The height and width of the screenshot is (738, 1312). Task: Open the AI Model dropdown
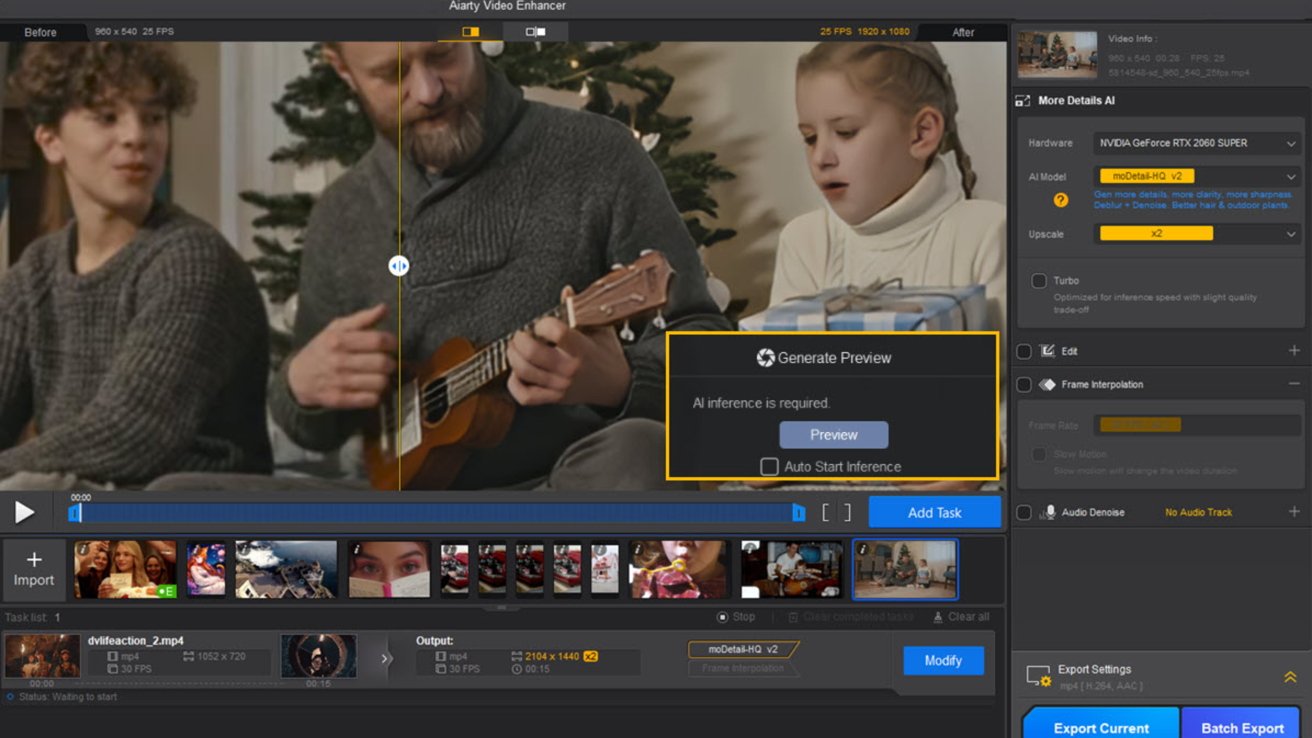pos(1196,177)
